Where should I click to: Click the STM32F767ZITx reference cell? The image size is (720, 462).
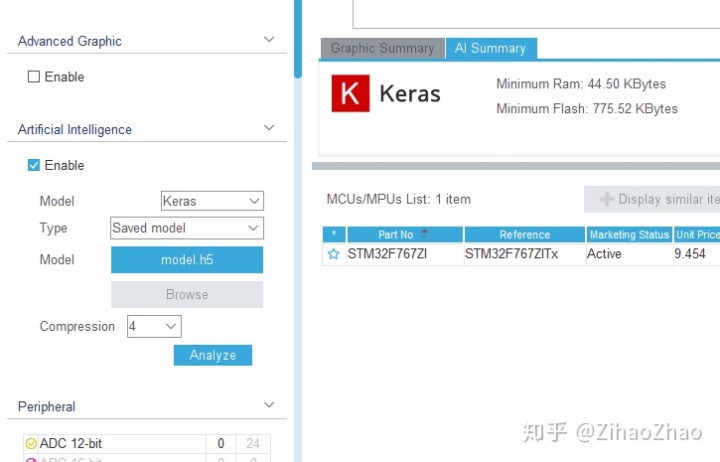[x=525, y=254]
